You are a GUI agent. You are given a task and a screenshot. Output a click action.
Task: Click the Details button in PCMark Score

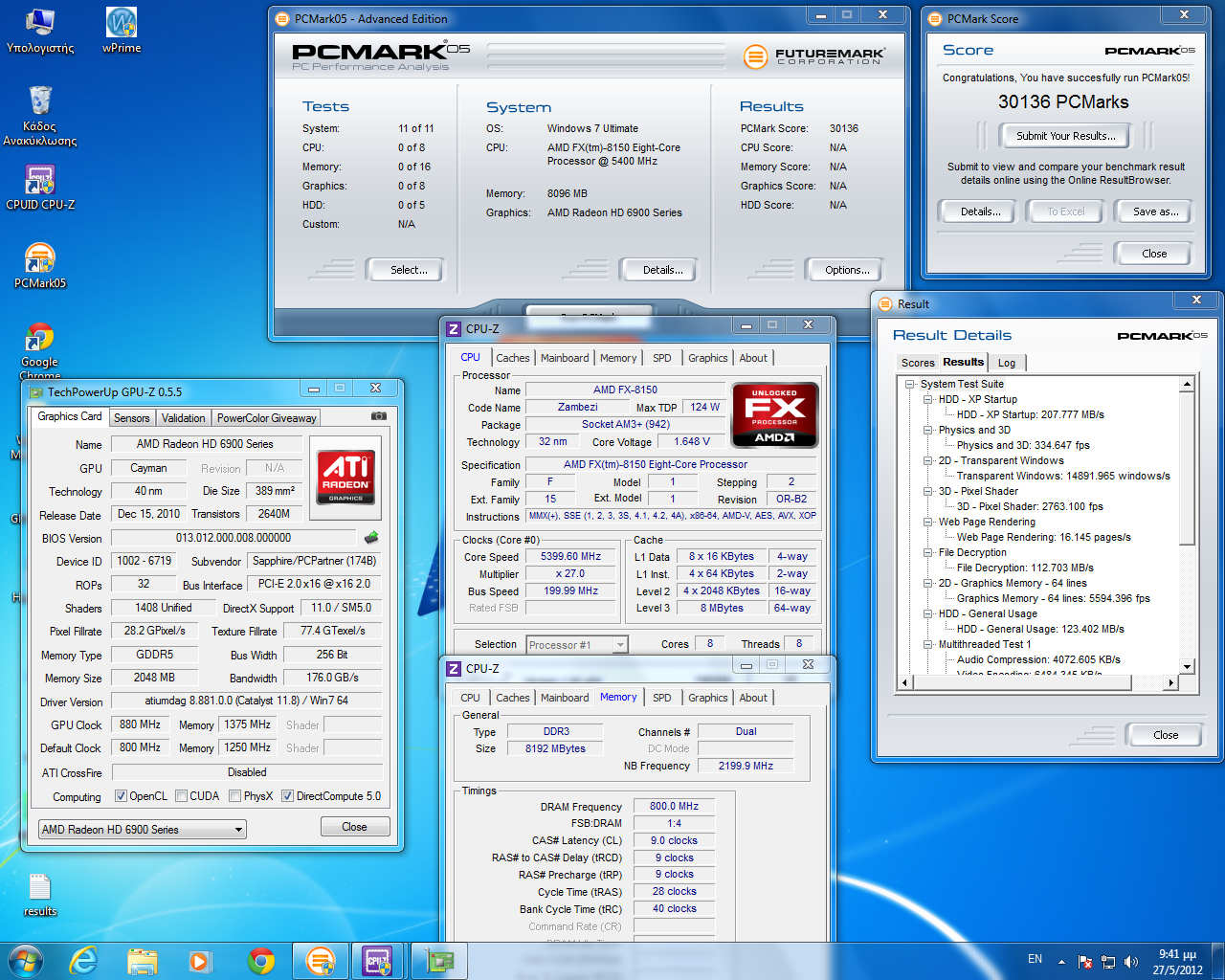pyautogui.click(x=981, y=212)
